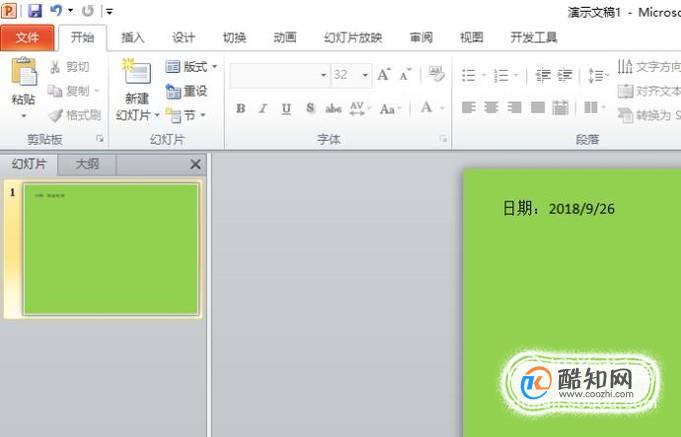Screen dimensions: 681x437
Task: Click the change case Aa icon
Action: tap(387, 109)
